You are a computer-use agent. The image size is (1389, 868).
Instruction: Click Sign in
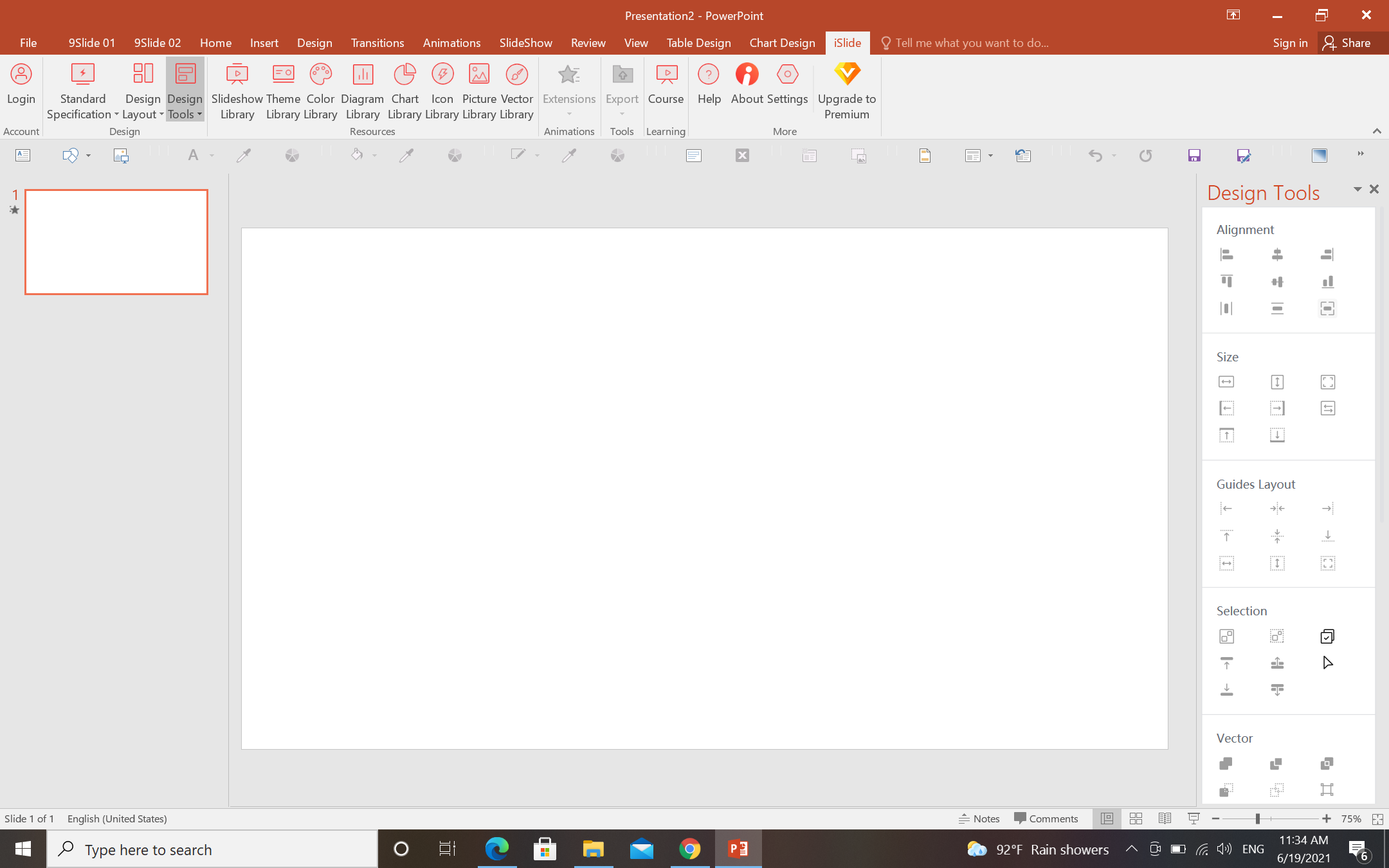point(1290,42)
